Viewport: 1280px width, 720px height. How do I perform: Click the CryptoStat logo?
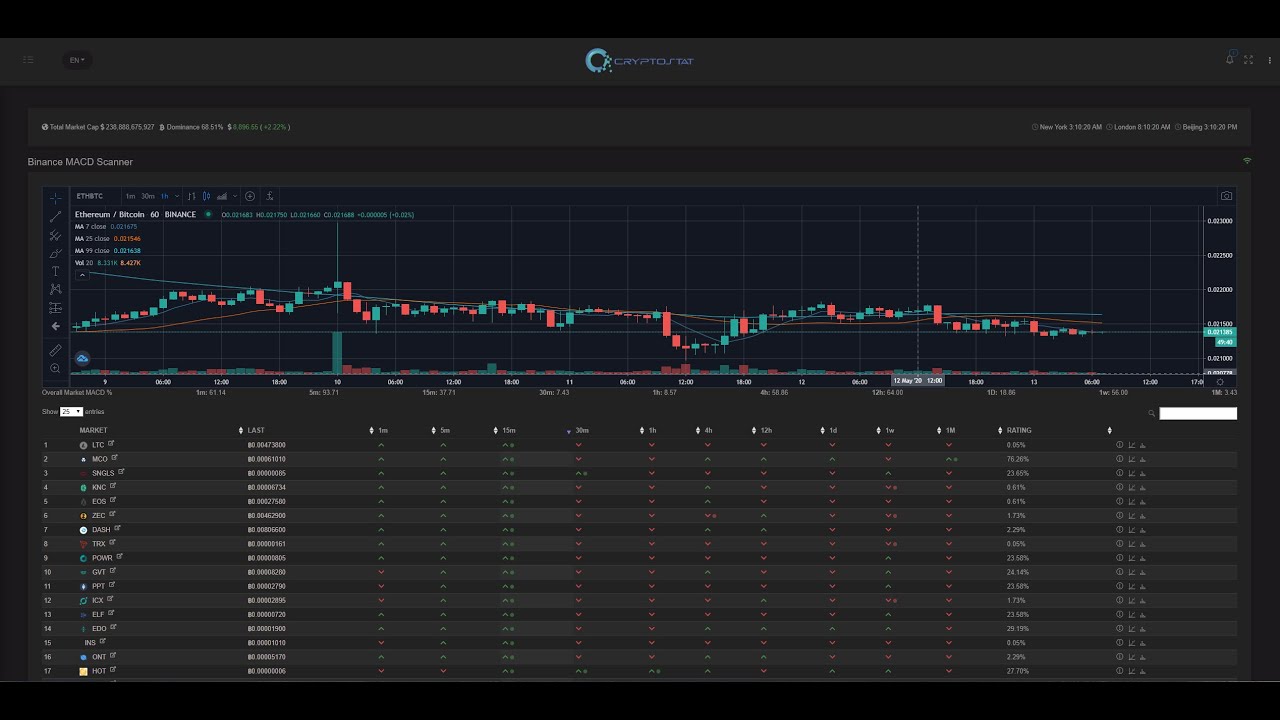640,61
